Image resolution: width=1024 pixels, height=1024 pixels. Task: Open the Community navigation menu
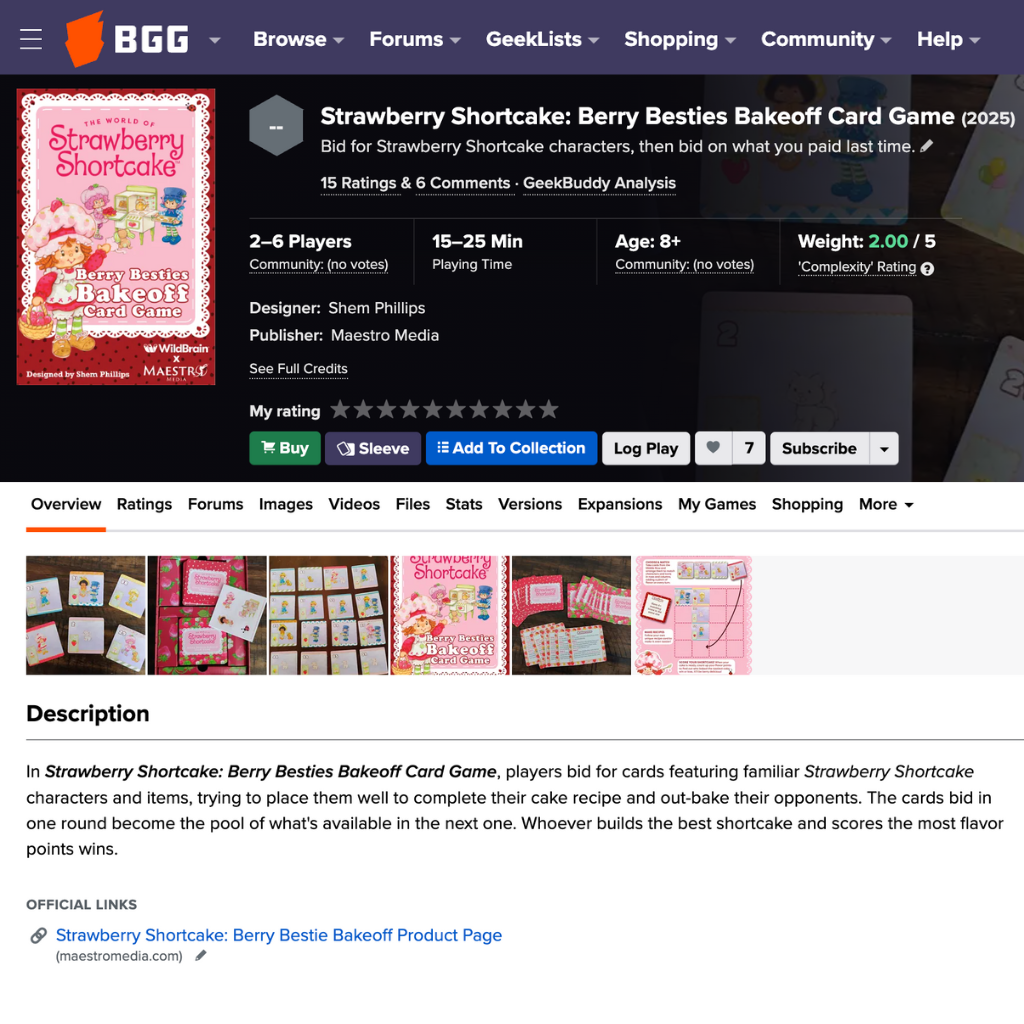coord(826,39)
